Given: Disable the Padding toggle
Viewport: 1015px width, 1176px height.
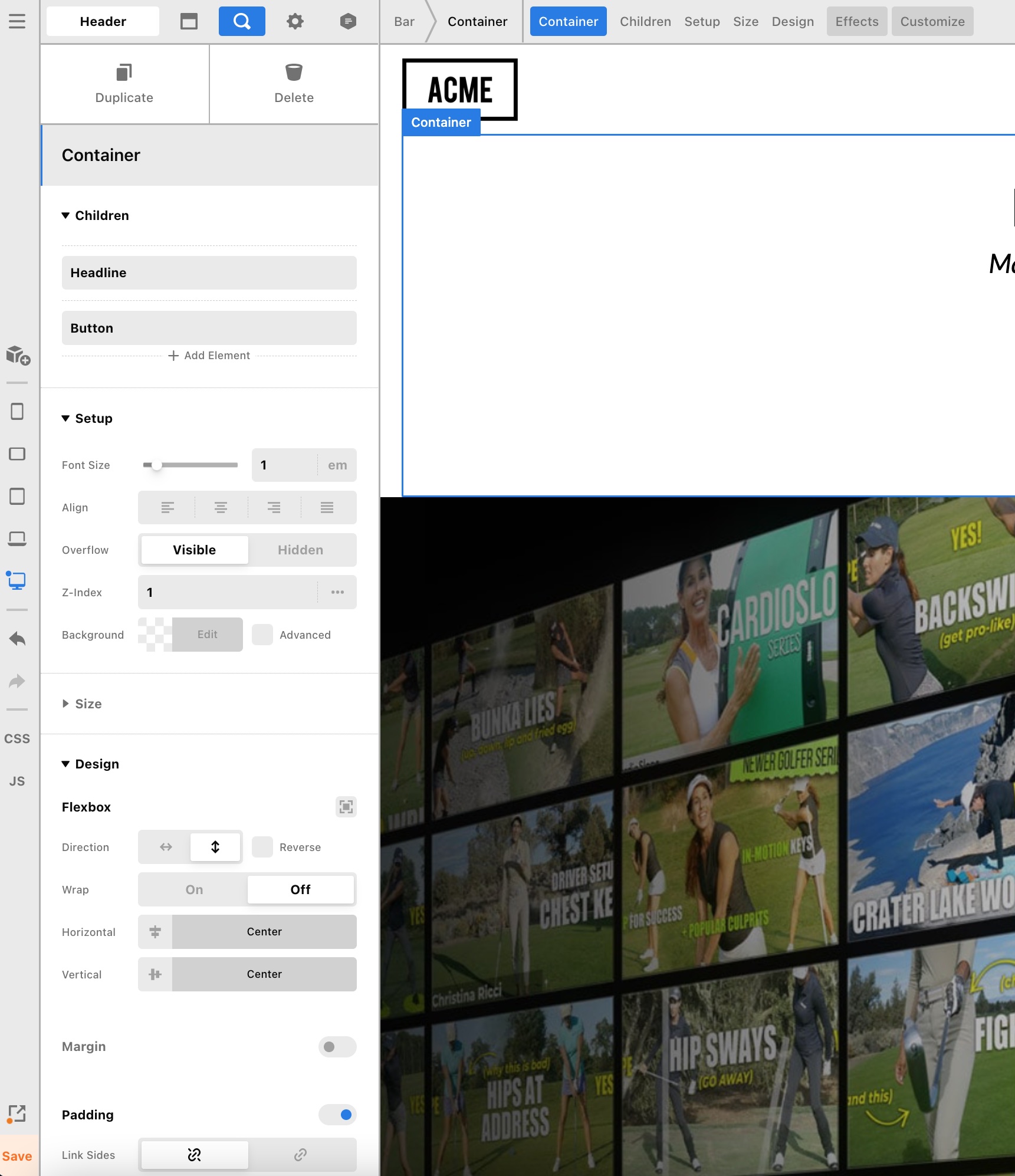Looking at the screenshot, I should point(337,1115).
